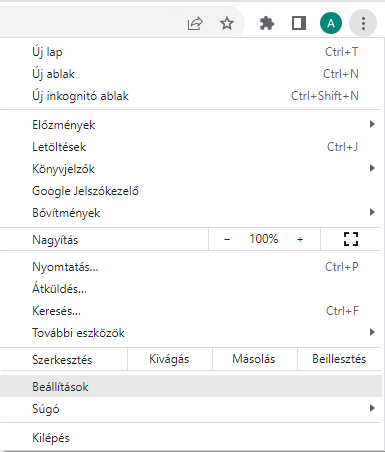Expand the További eszközök submenu
The width and height of the screenshot is (385, 452).
[191, 333]
